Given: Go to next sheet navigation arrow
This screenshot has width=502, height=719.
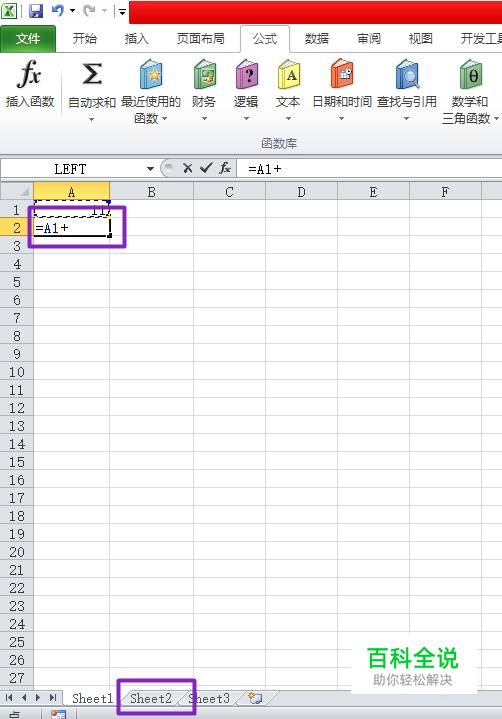Looking at the screenshot, I should click(x=38, y=698).
